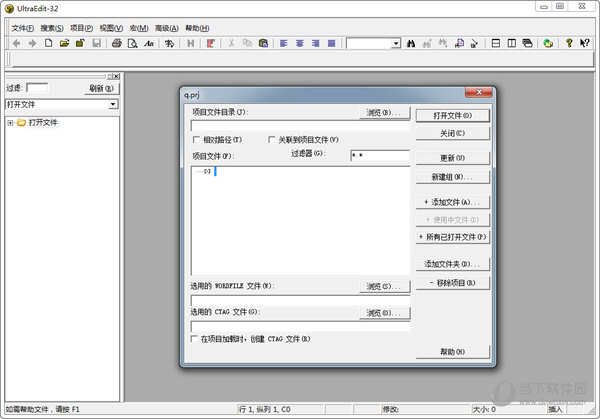Click the 选用的 WORDFILE 文件 input field
Viewport: 600px width, 419px height.
pyautogui.click(x=300, y=300)
